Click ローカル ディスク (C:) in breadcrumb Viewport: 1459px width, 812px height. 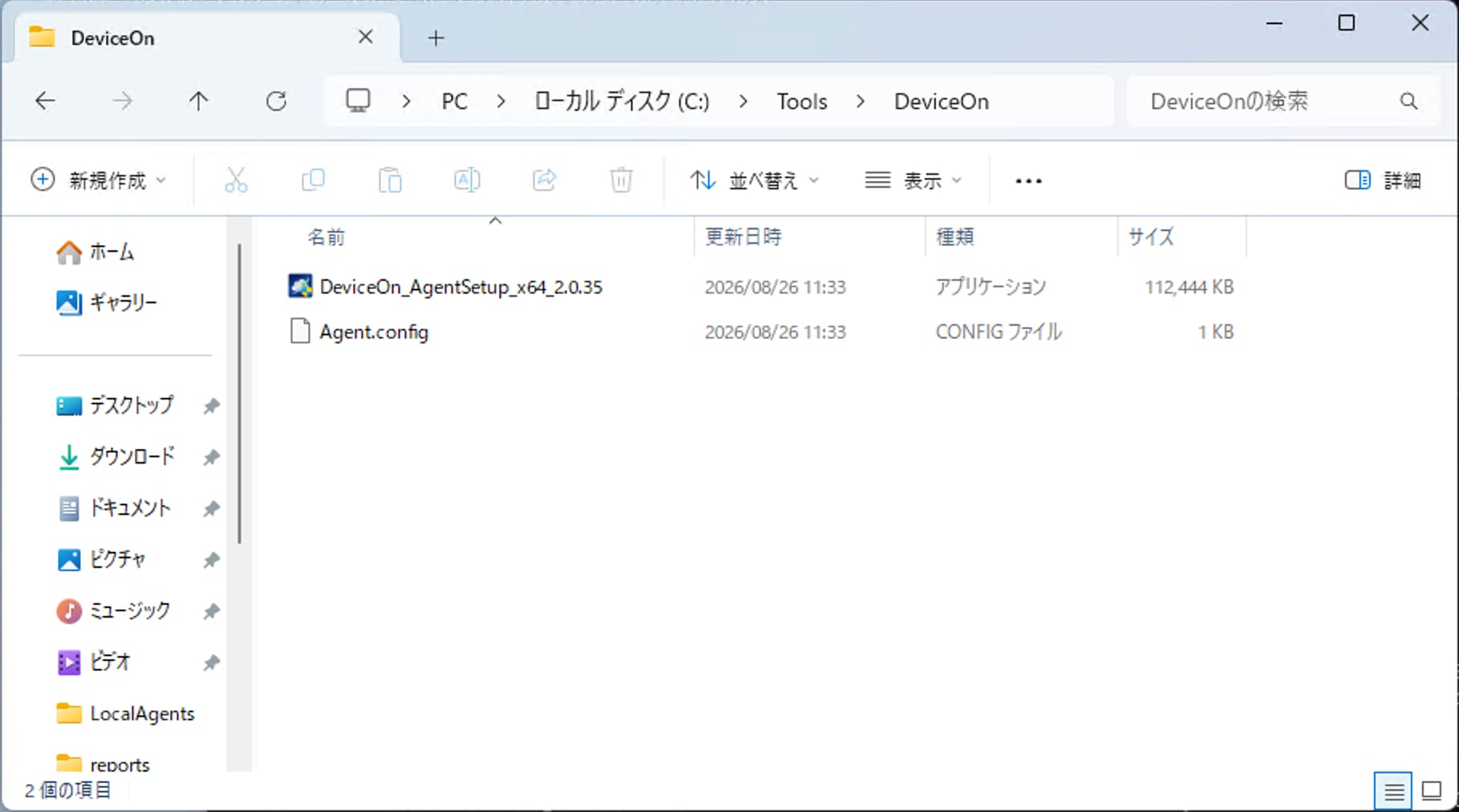pyautogui.click(x=622, y=101)
